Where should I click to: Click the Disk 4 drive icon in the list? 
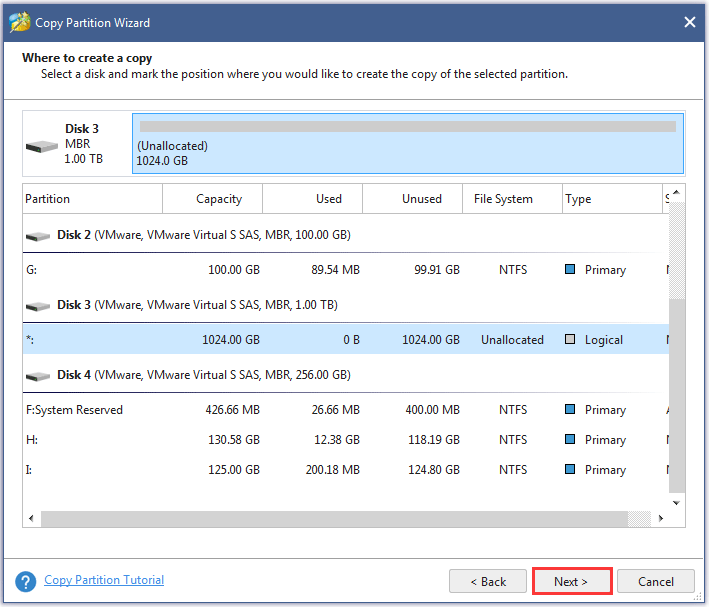(38, 376)
